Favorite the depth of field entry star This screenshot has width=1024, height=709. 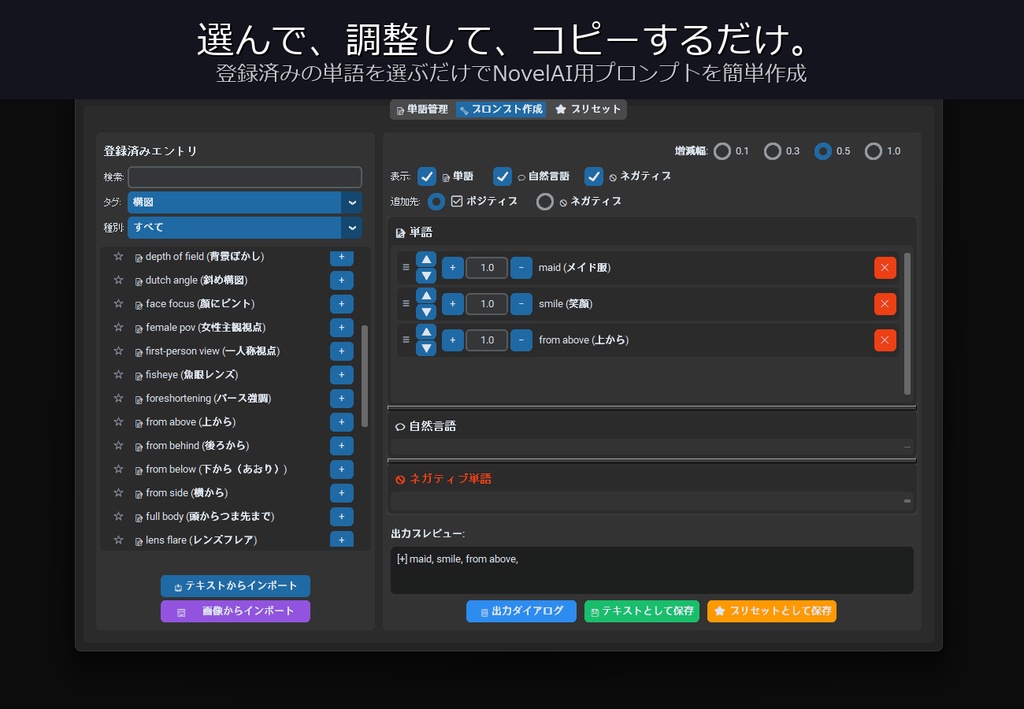click(x=120, y=256)
